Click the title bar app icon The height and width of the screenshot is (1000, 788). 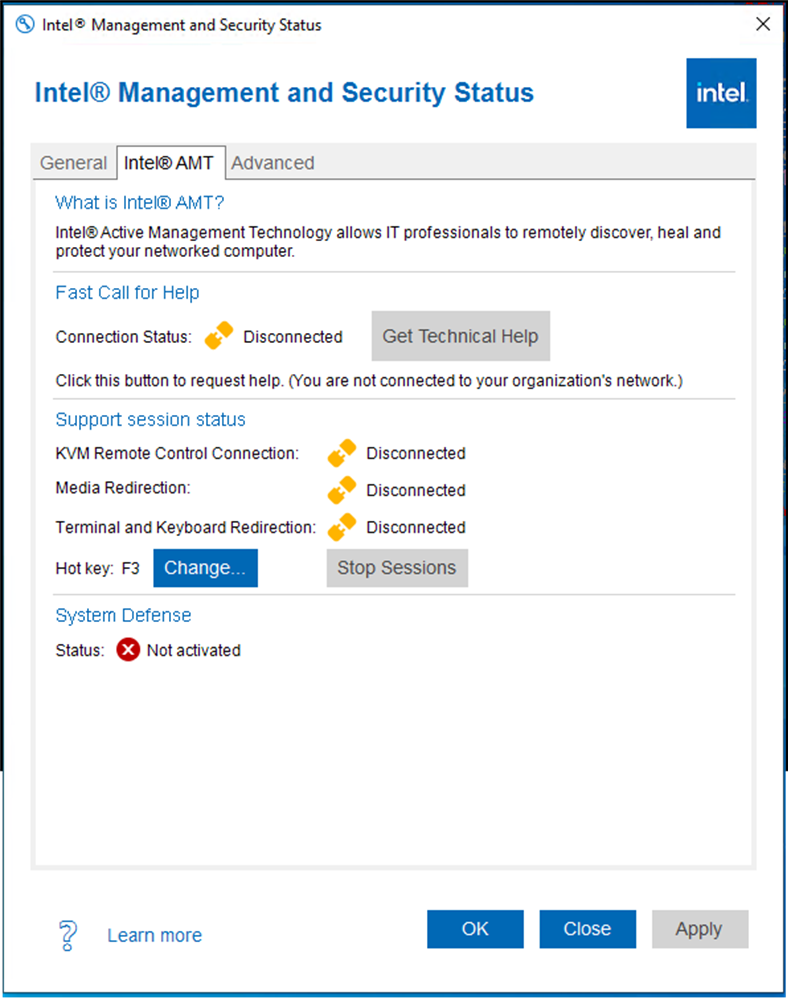[x=25, y=25]
